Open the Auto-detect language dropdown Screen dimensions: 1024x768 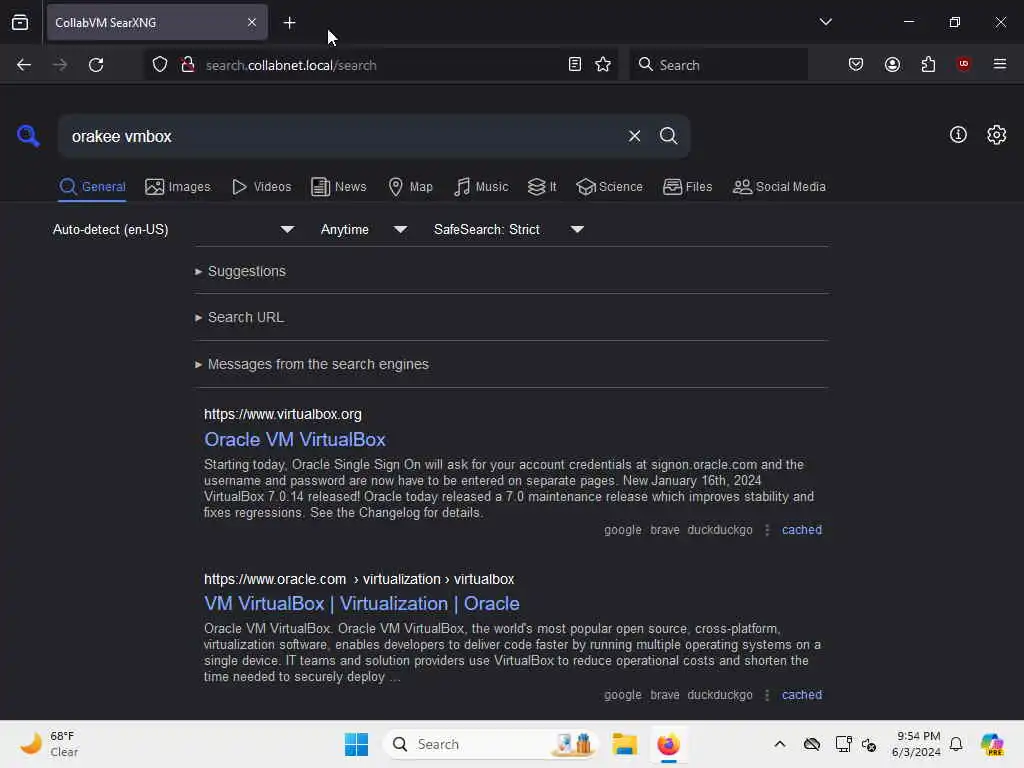tap(173, 230)
